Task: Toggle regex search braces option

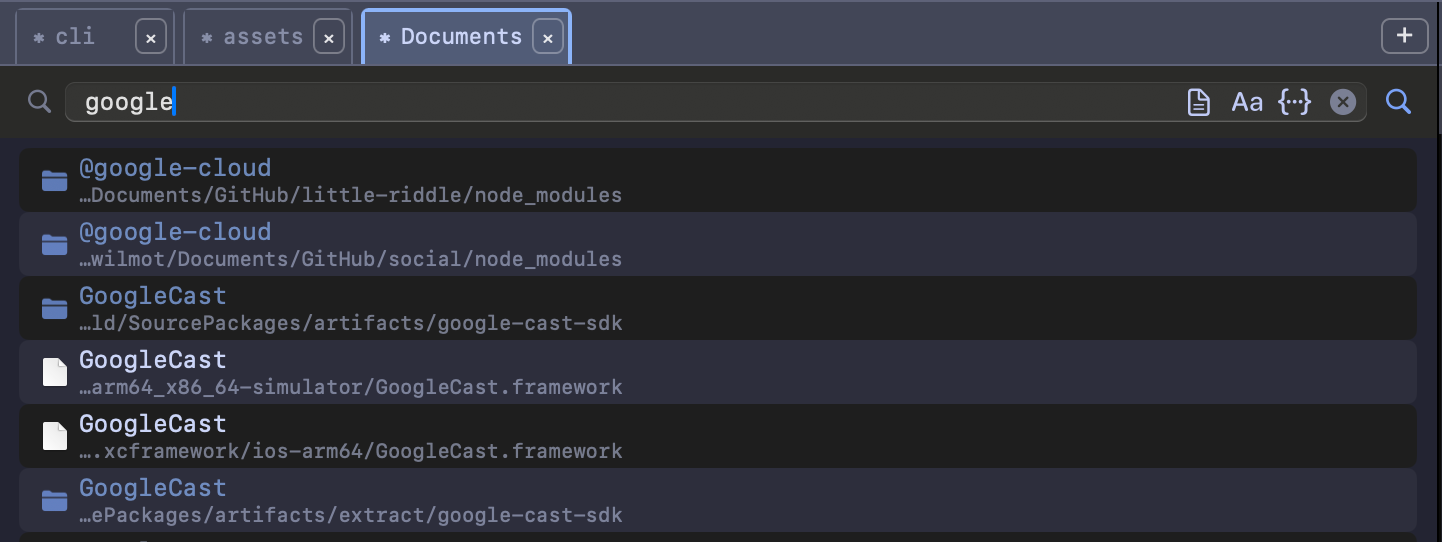Action: (1295, 102)
